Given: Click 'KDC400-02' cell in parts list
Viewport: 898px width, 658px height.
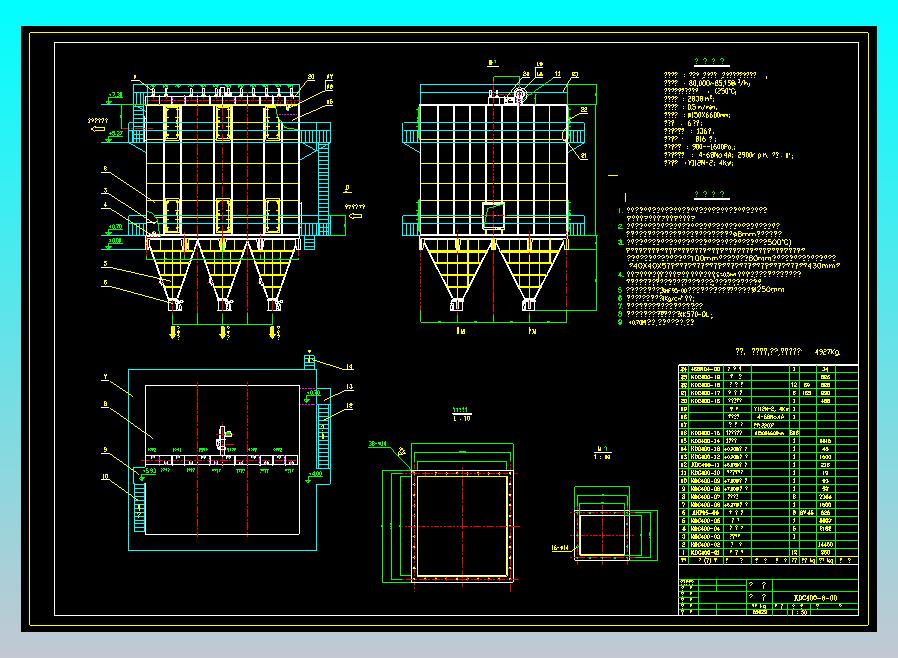Looking at the screenshot, I should click(x=705, y=545).
